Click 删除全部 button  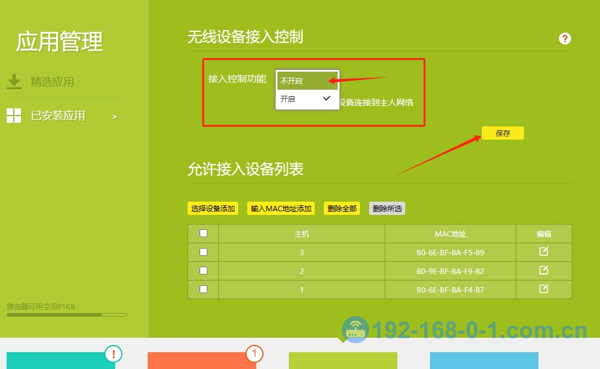click(342, 209)
